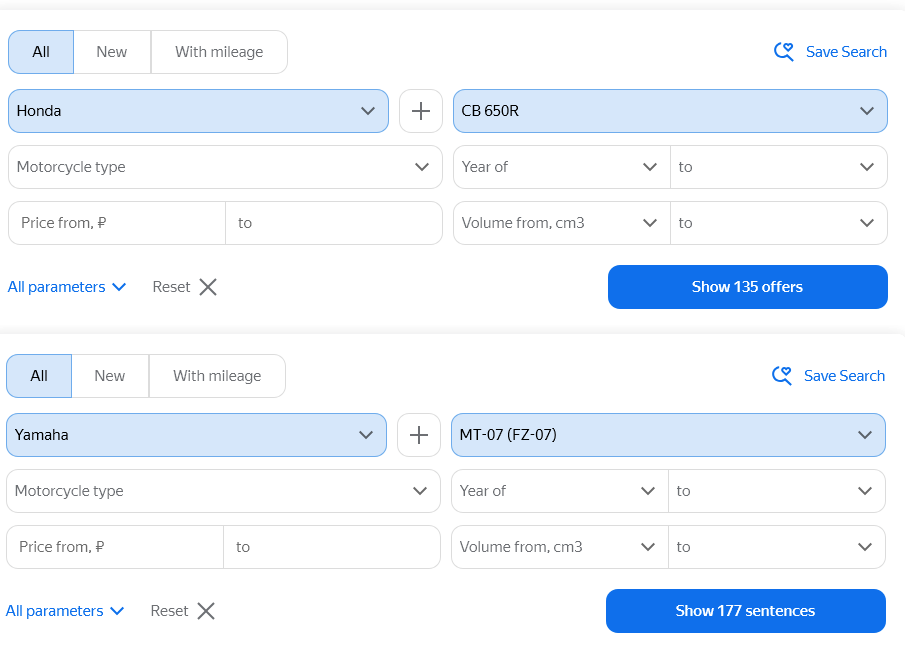Screen dimensions: 905x651
Task: Select the New tab in Honda search
Action: (x=112, y=52)
